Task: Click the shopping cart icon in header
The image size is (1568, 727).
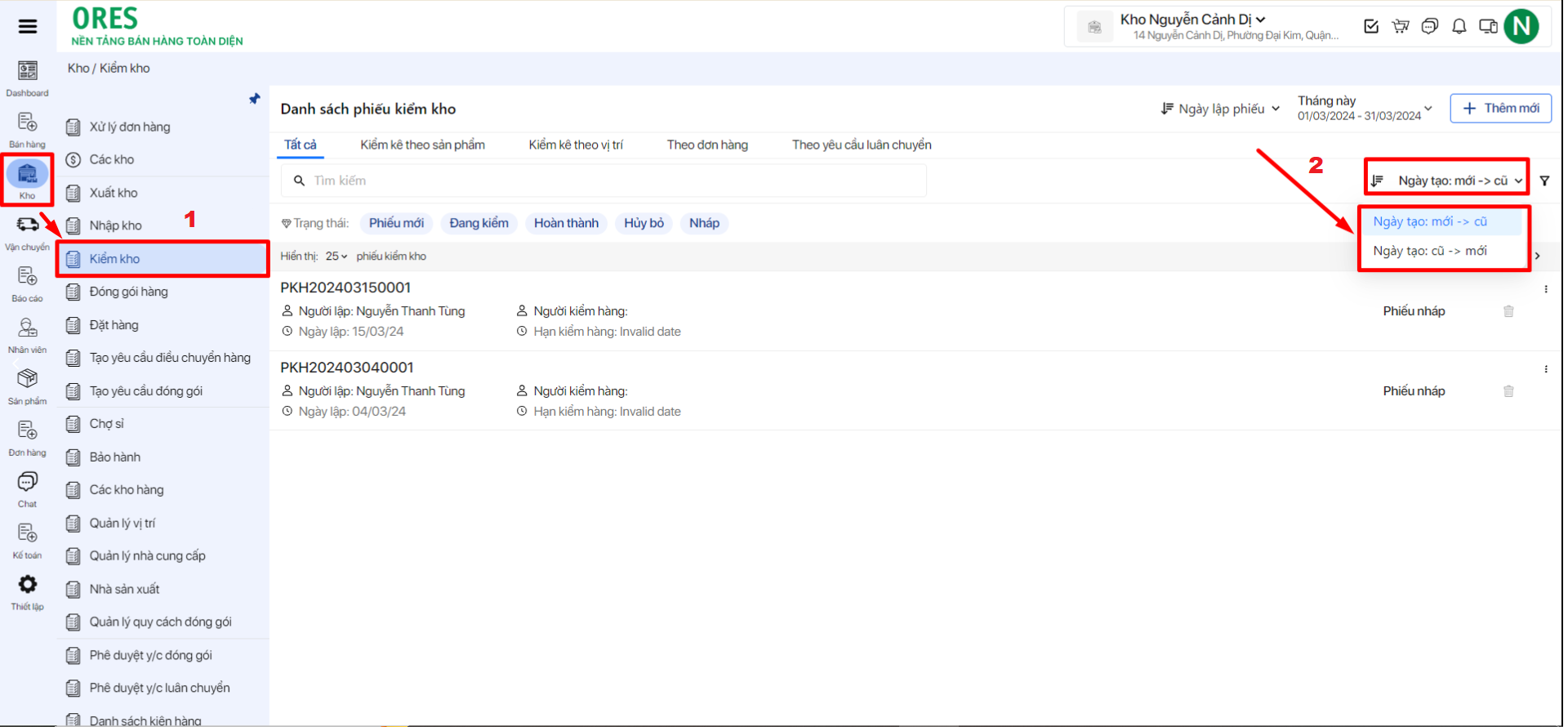Action: 1401,27
